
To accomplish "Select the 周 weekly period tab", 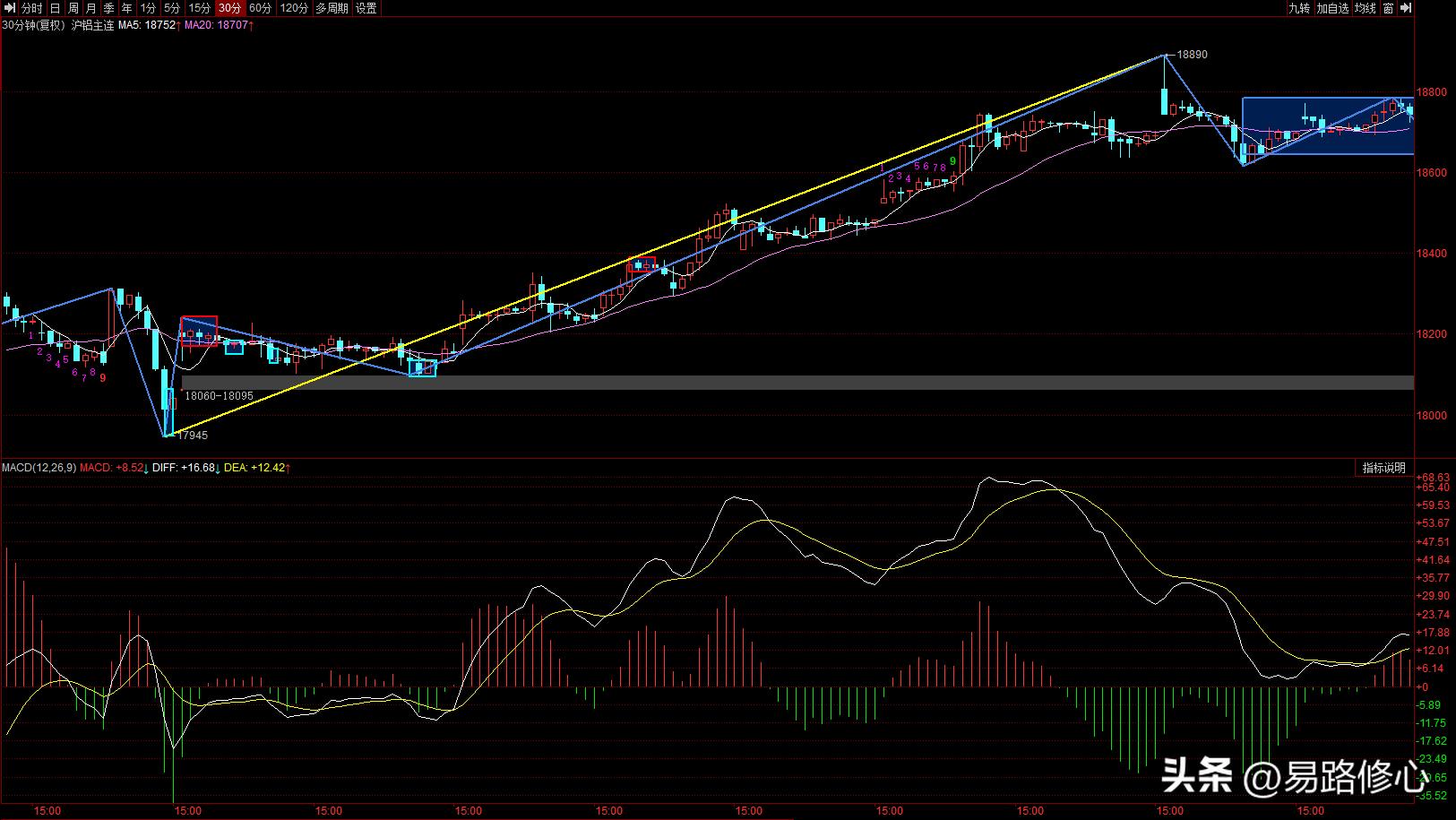I will point(73,8).
